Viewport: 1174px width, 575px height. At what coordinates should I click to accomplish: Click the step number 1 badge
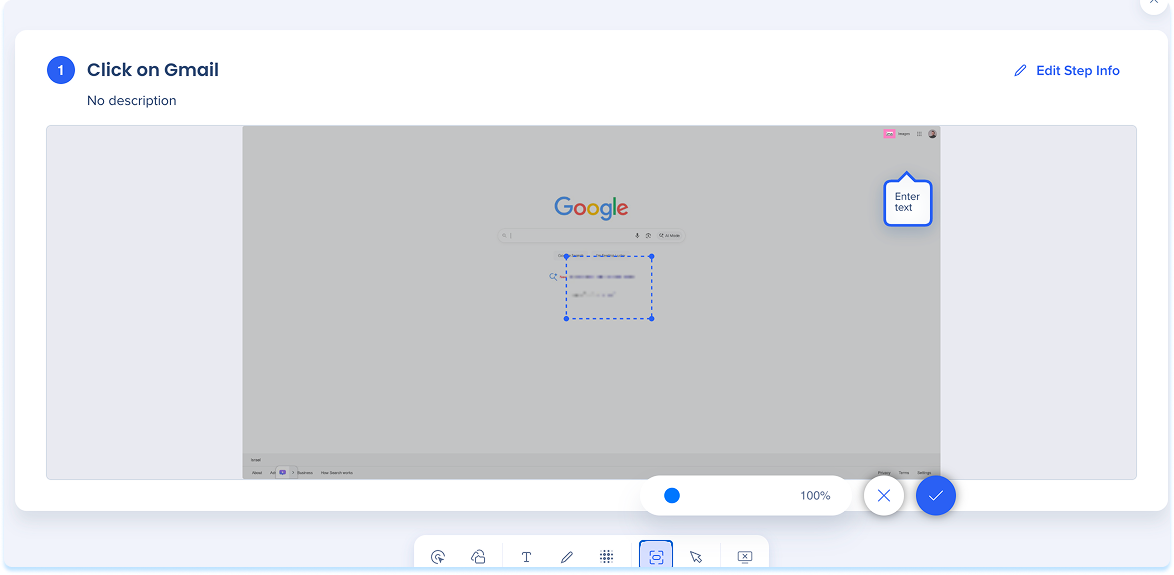[x=61, y=70]
